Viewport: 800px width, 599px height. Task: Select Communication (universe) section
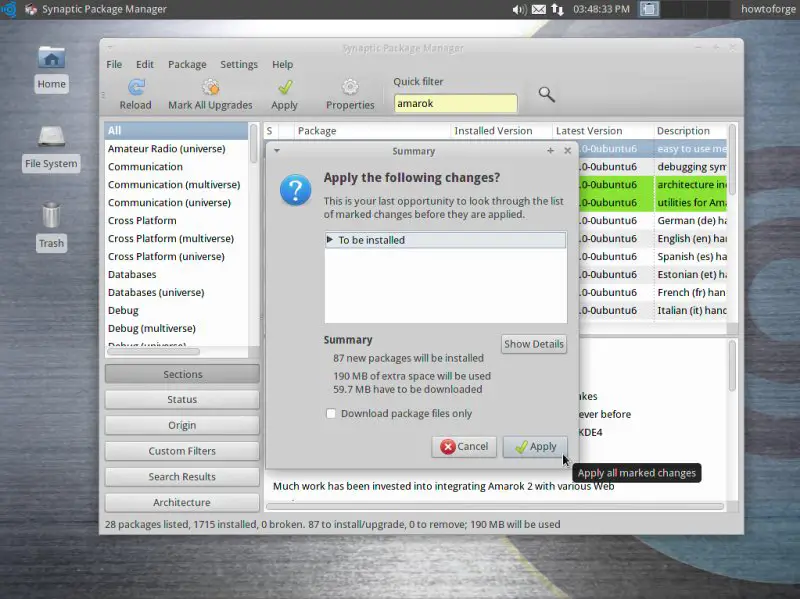(177, 203)
